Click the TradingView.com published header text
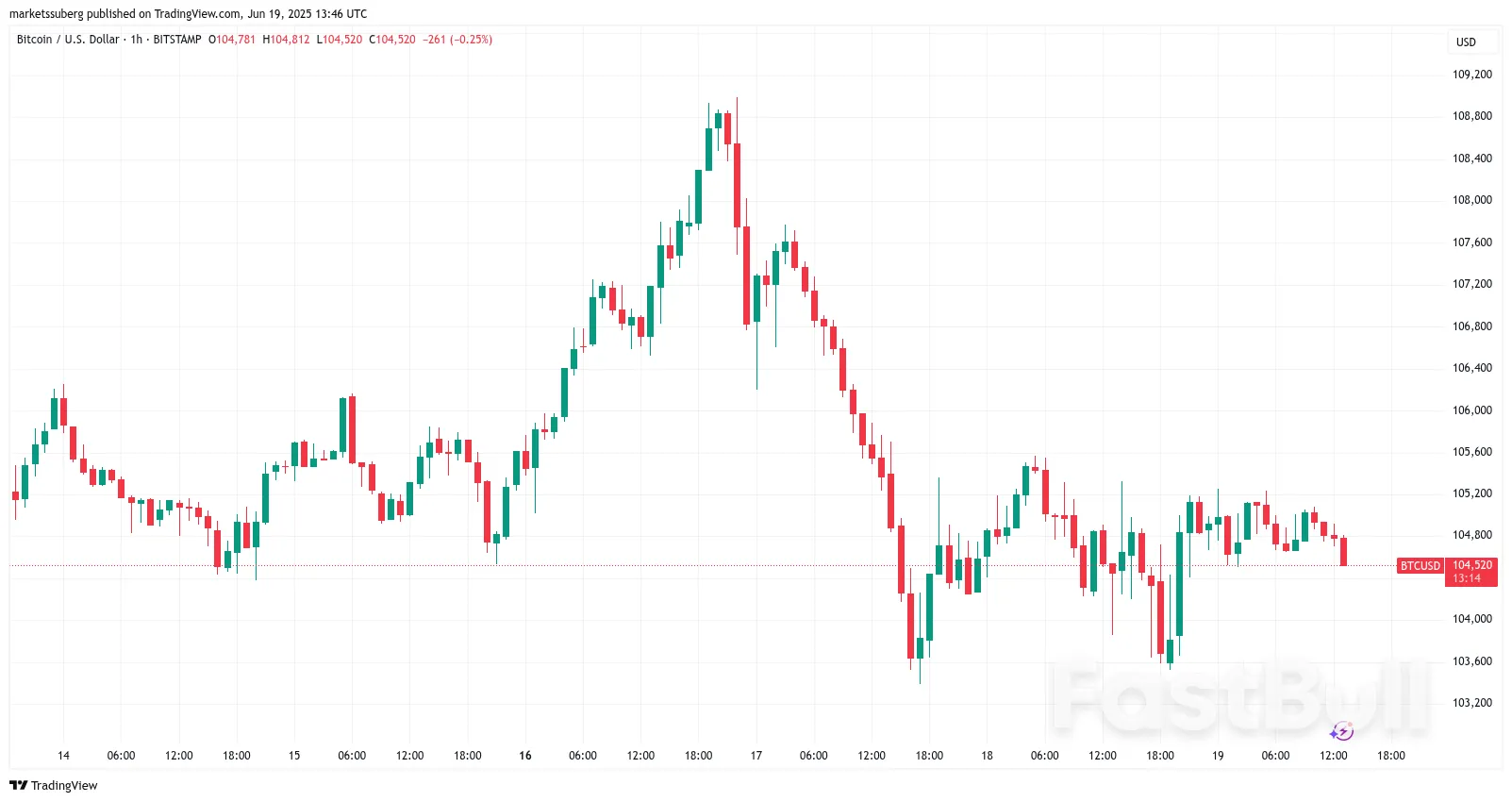 tap(188, 13)
